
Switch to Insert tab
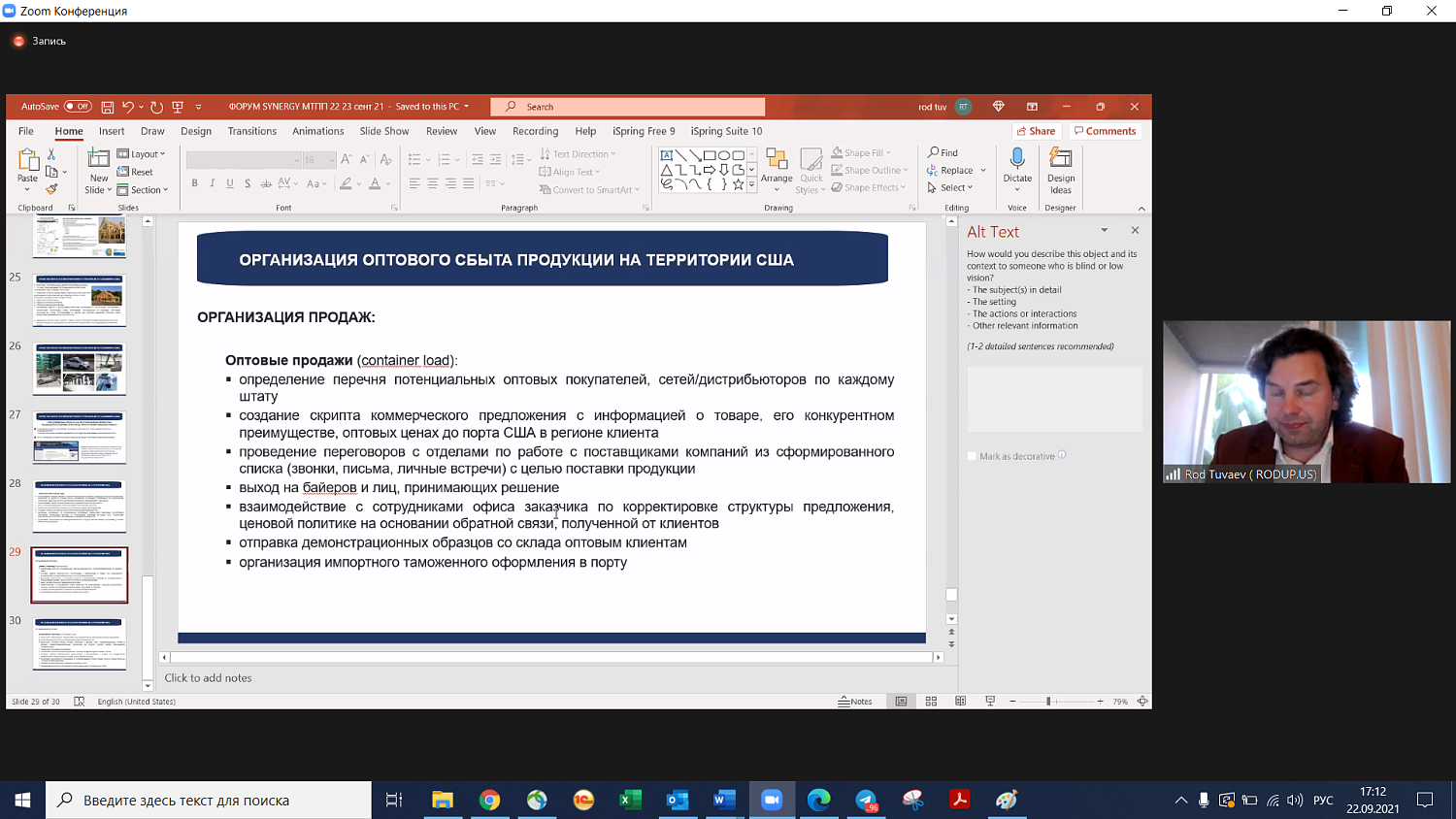pos(112,131)
